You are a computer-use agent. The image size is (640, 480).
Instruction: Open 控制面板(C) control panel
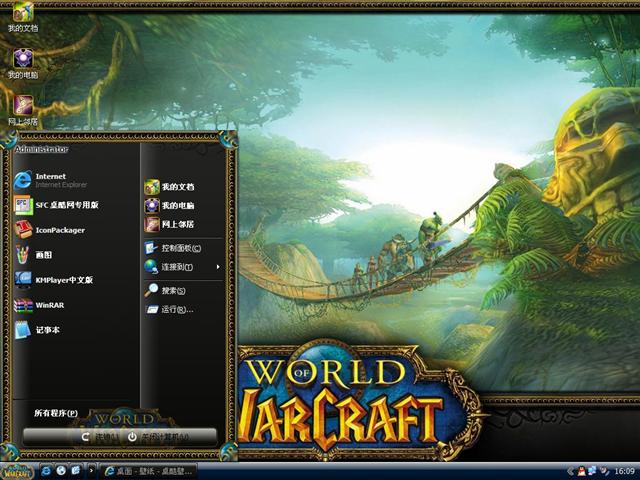[x=173, y=248]
